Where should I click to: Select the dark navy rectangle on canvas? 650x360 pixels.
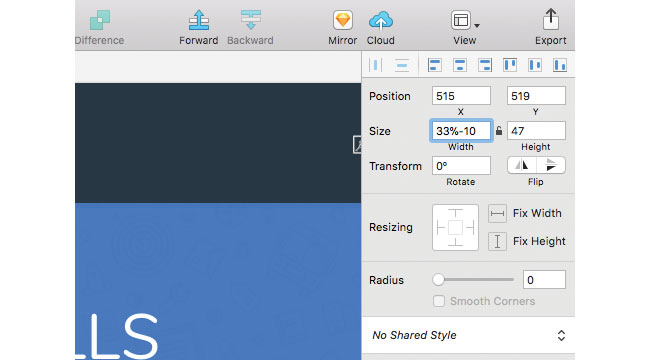pyautogui.click(x=218, y=143)
